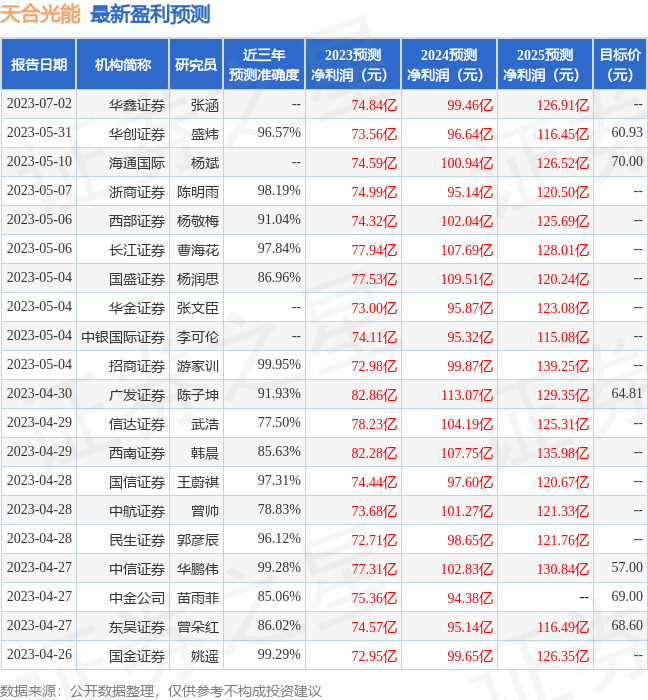
Task: Click the 2023预测净利润 column header
Action: pos(353,65)
